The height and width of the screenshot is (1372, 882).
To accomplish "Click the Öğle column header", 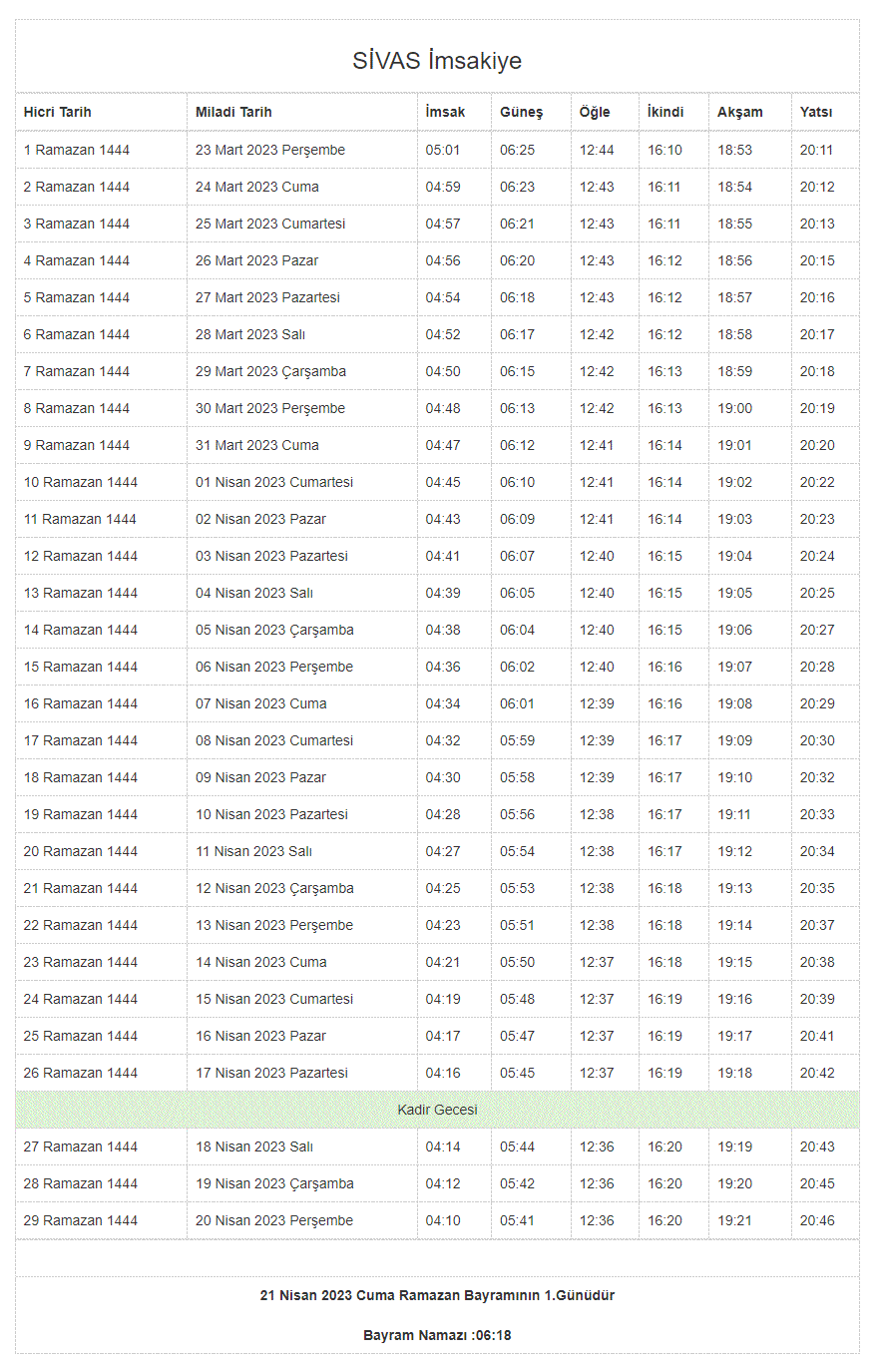I will click(x=595, y=112).
